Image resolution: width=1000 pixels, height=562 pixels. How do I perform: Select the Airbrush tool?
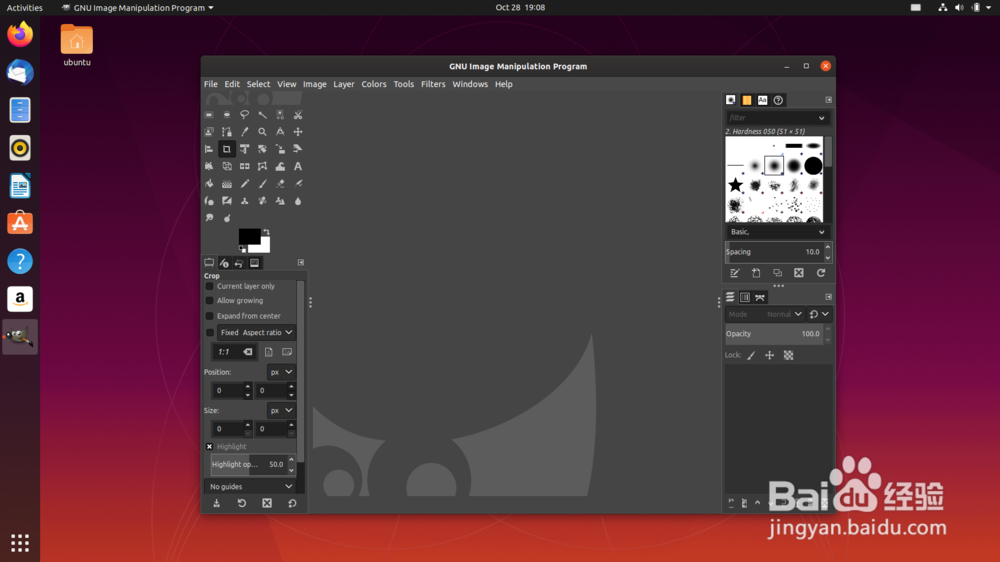click(x=298, y=184)
